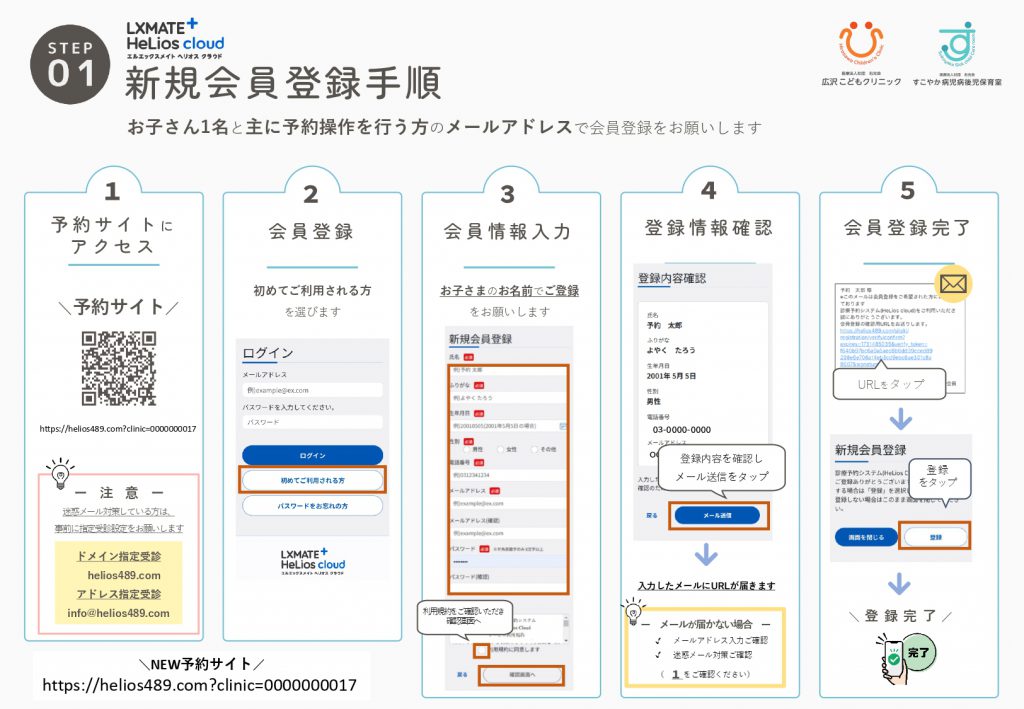Image resolution: width=1024 pixels, height=709 pixels.
Task: Click the 登録 button in step 5
Action: (935, 537)
